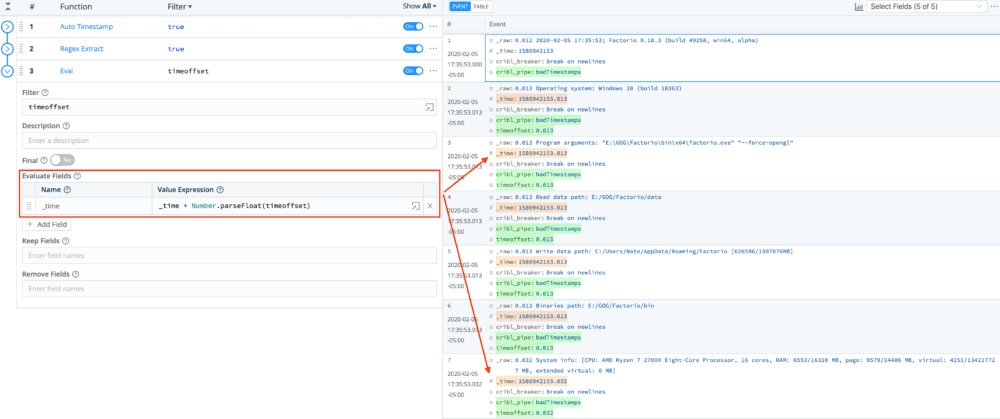This screenshot has width=1000, height=419.
Task: Select _time value 1580942153 in event 1
Action: (525, 51)
